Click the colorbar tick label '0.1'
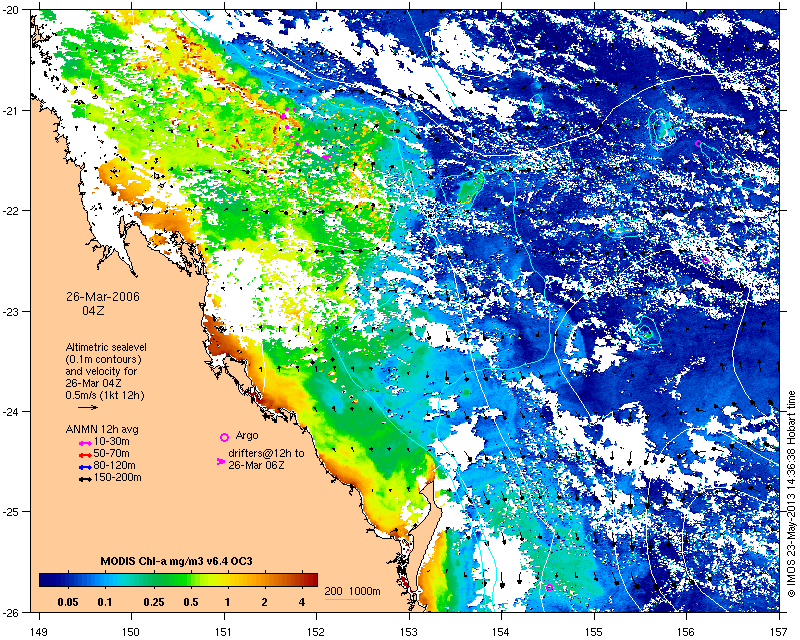The width and height of the screenshot is (800, 640). click(105, 602)
